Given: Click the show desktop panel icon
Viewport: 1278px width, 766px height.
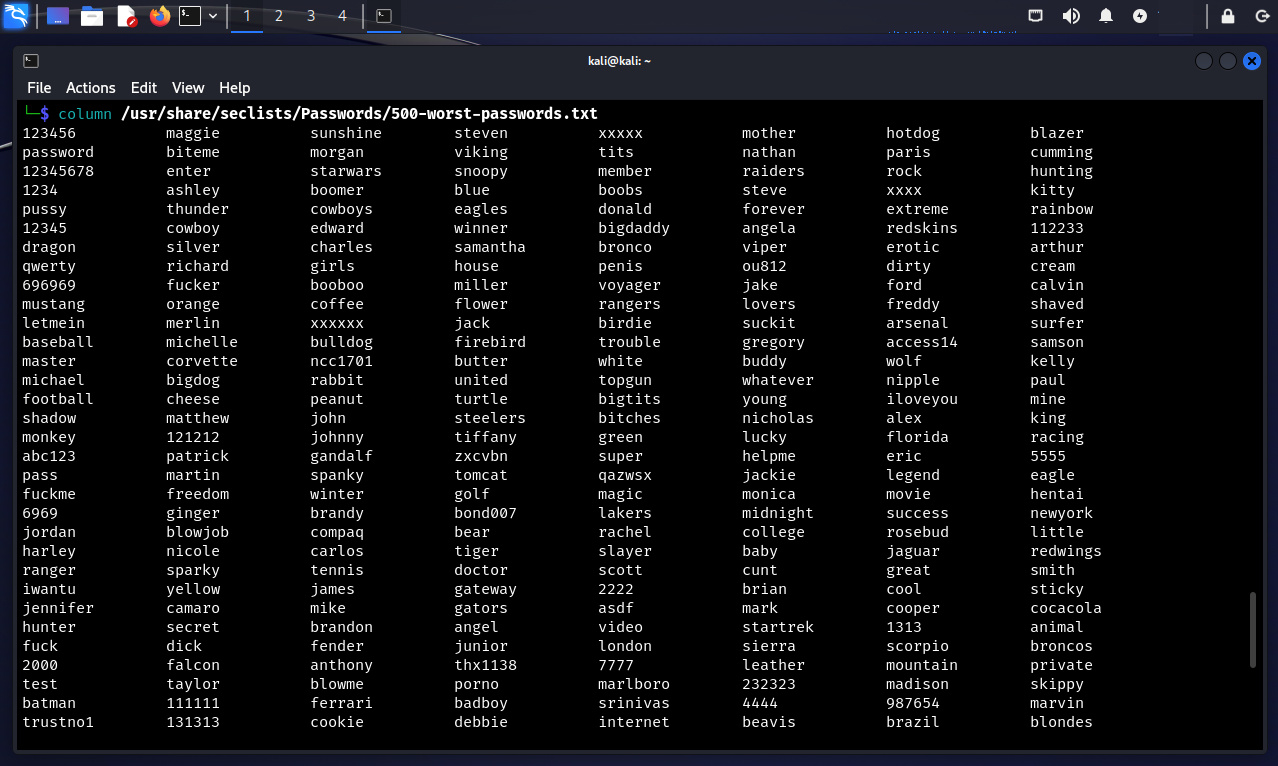Looking at the screenshot, I should [x=58, y=16].
